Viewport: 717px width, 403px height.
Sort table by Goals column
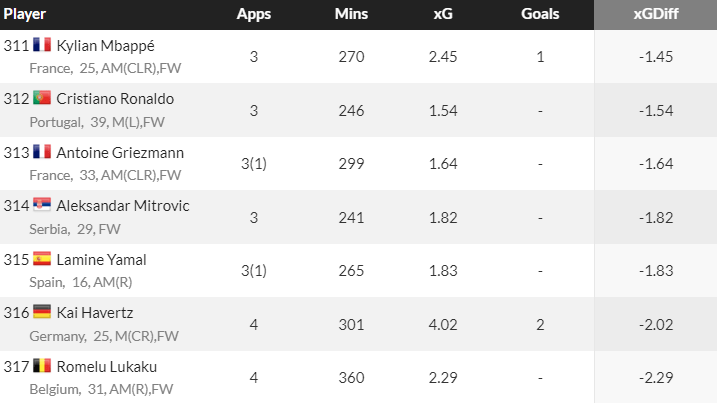[x=540, y=14]
